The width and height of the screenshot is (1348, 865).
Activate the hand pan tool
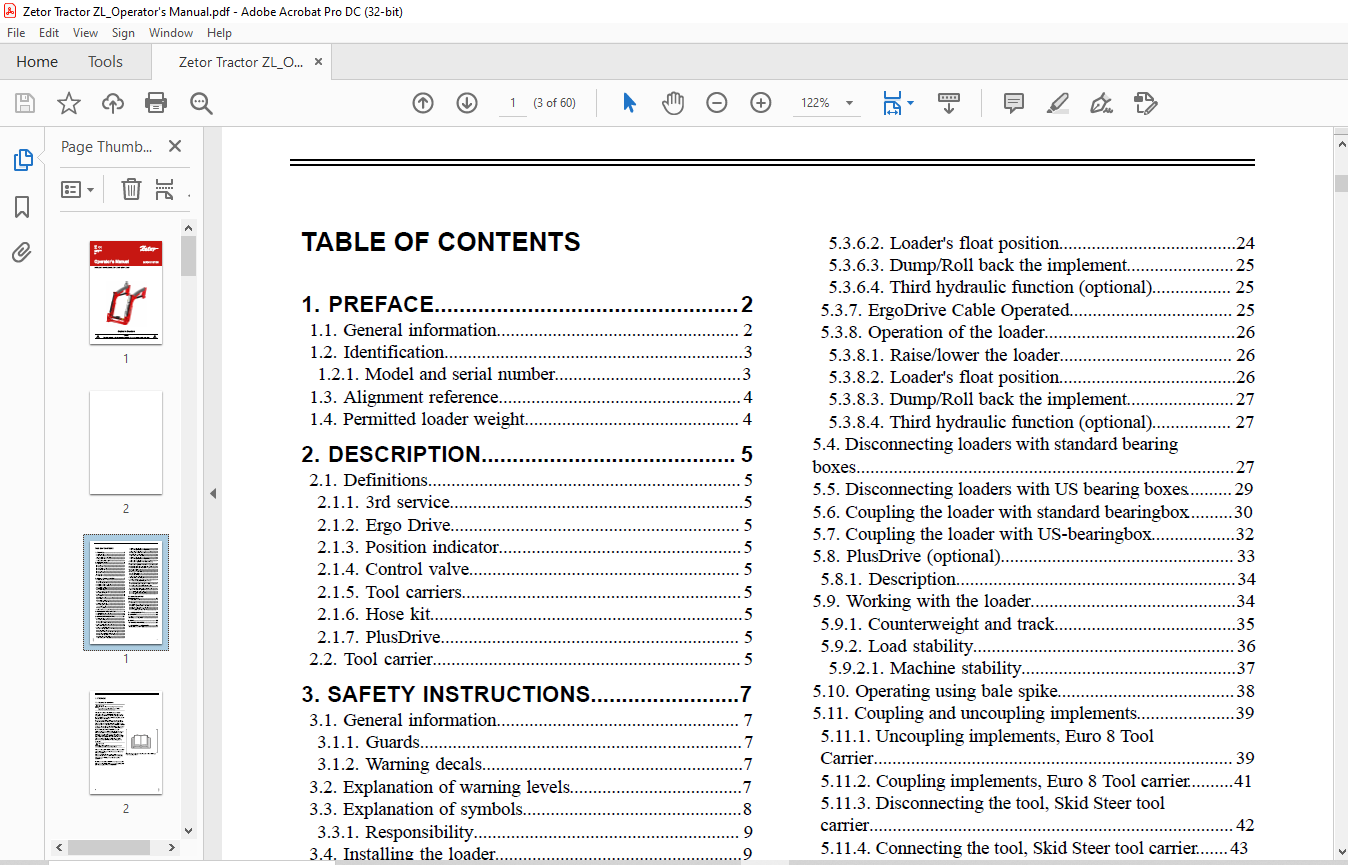coord(673,103)
